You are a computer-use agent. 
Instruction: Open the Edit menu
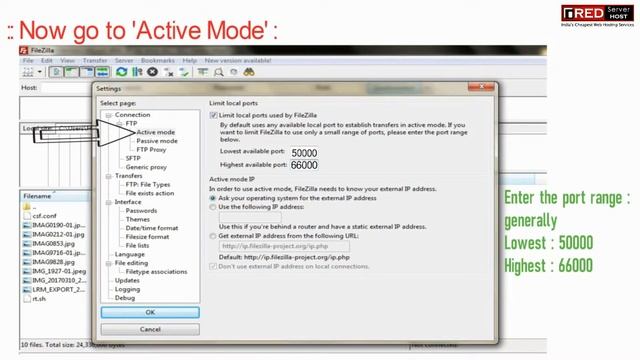click(x=47, y=60)
